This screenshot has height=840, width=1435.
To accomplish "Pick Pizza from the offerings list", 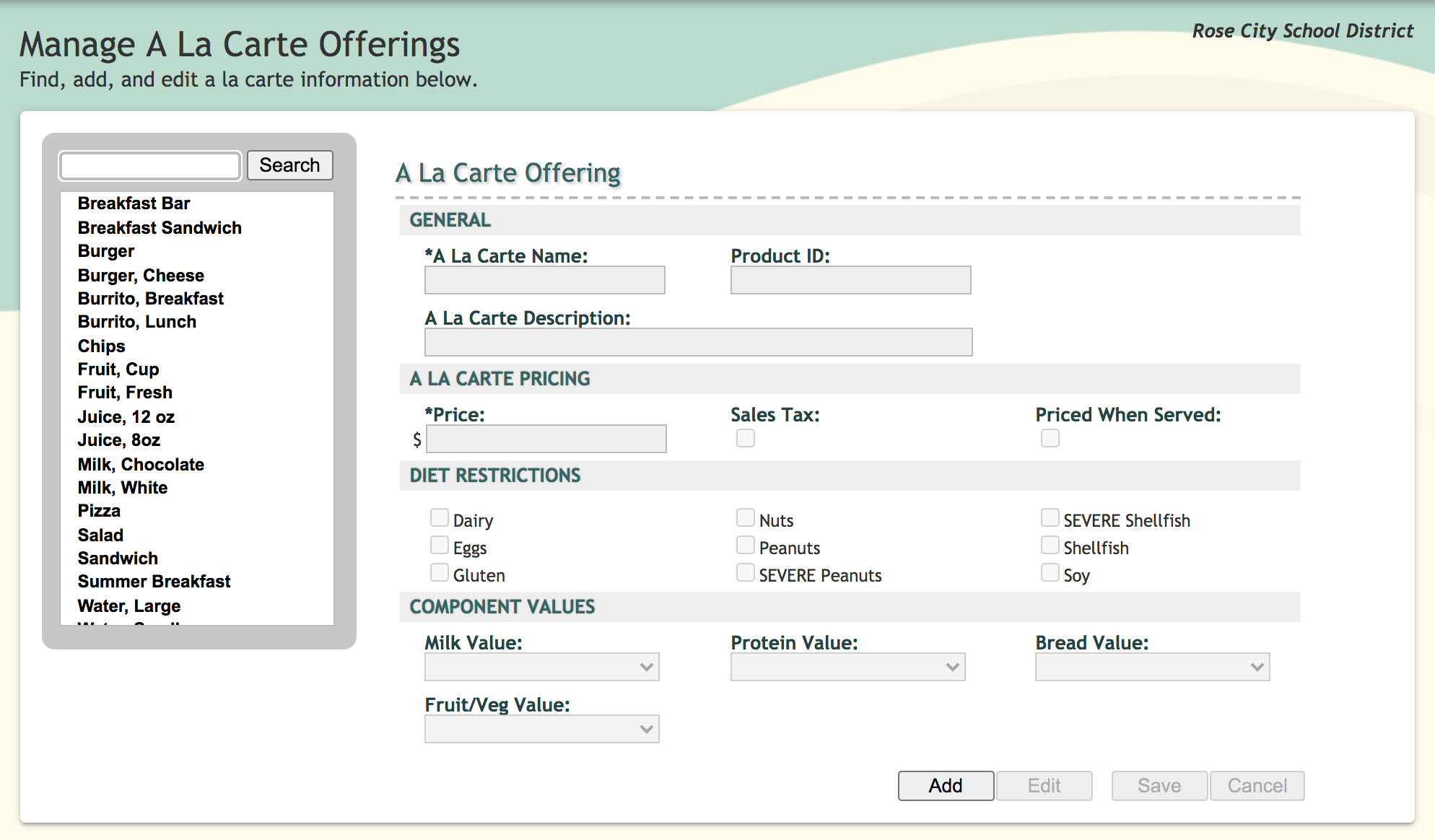I will tap(99, 511).
